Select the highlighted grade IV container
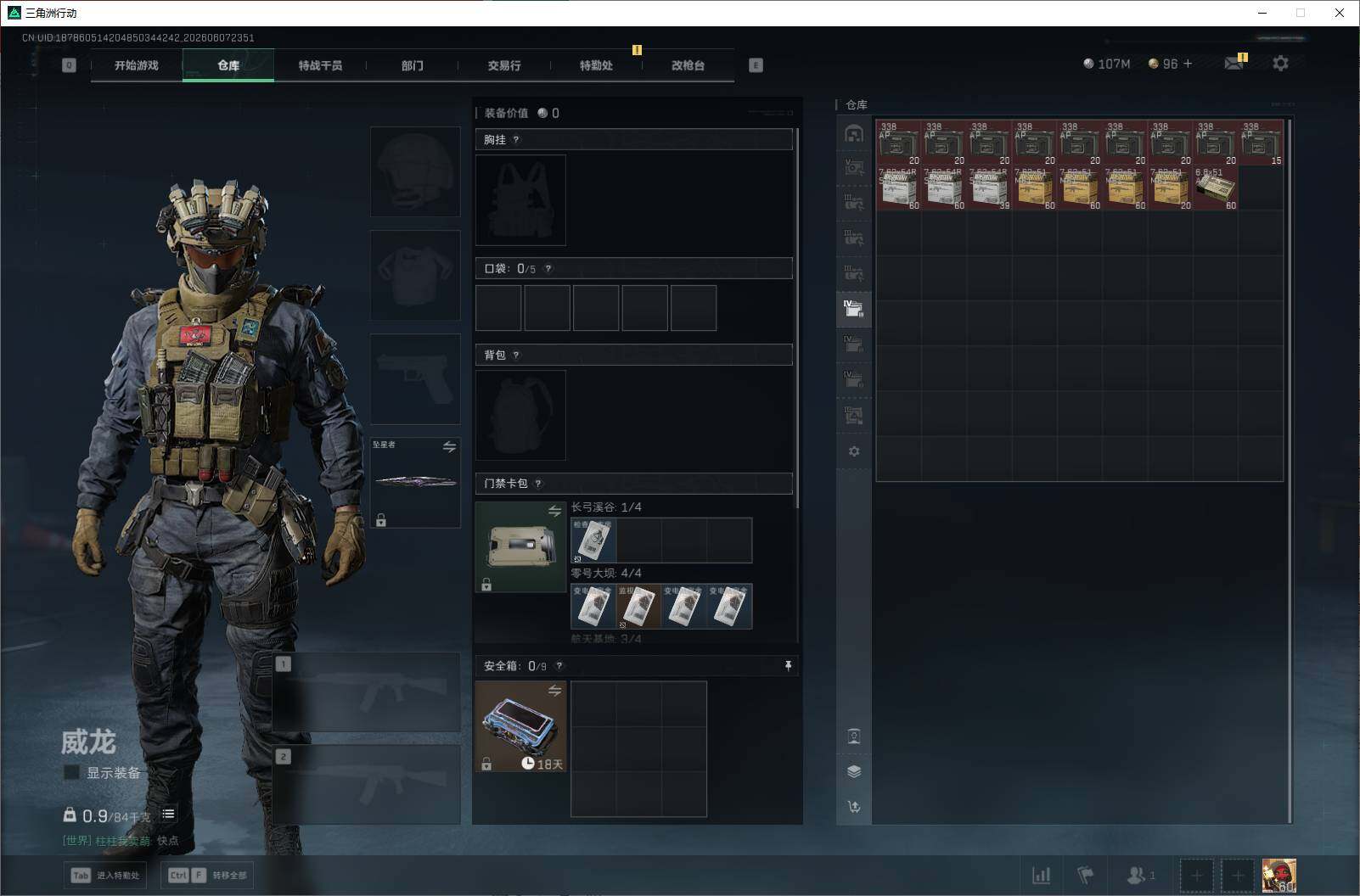This screenshot has height=896, width=1360. click(x=854, y=309)
